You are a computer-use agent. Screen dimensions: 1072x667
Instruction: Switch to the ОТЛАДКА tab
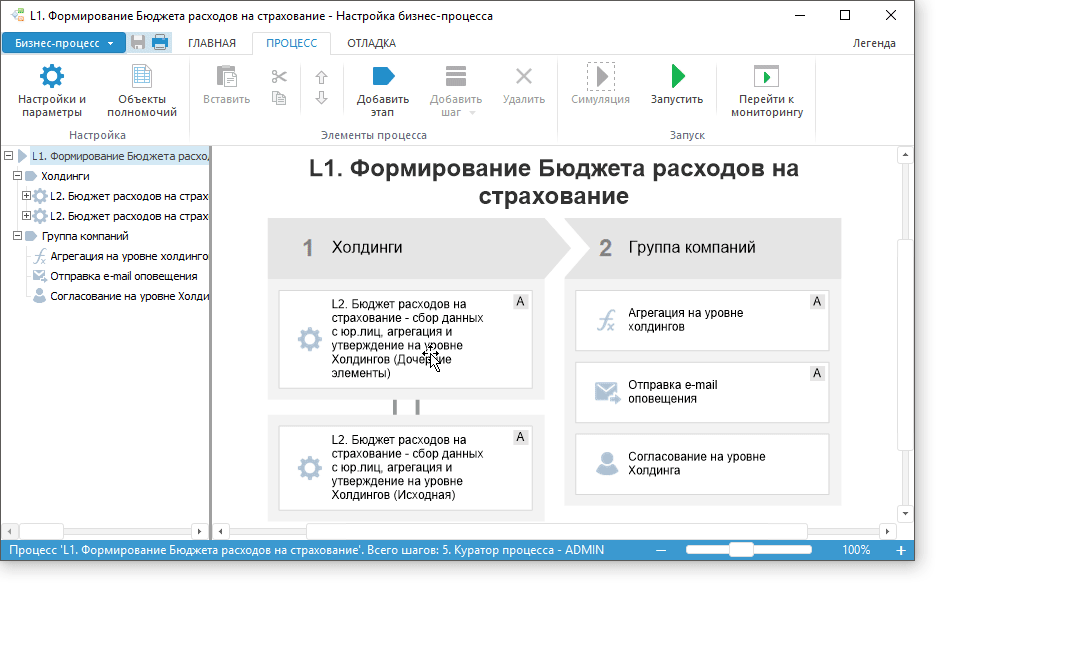371,43
